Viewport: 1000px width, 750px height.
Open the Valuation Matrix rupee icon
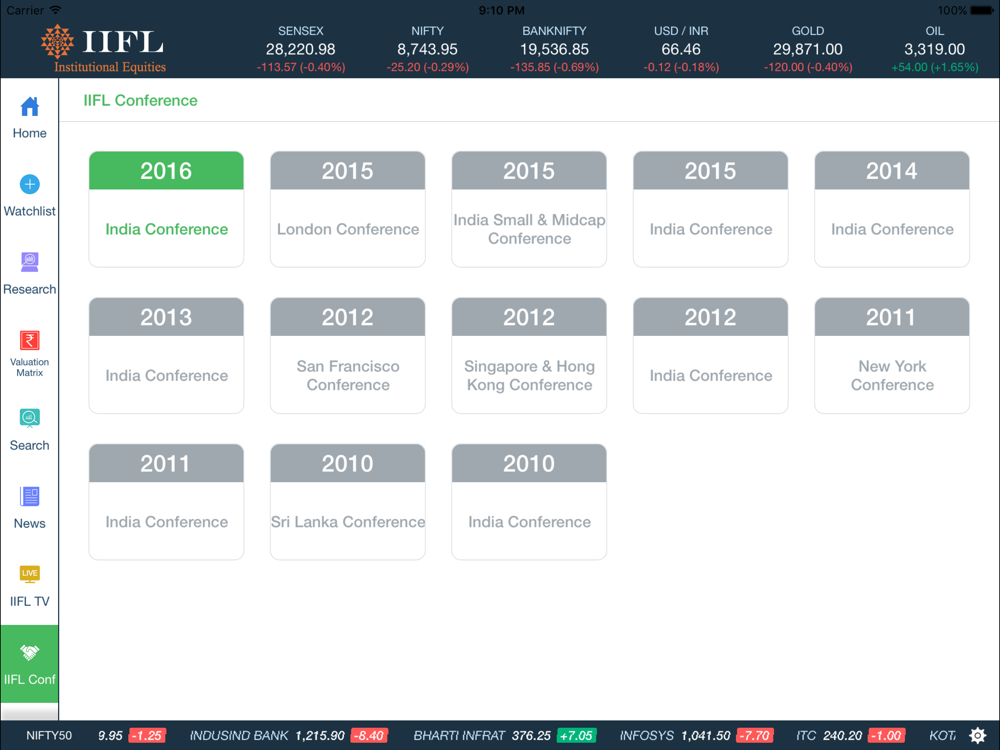coord(29,341)
